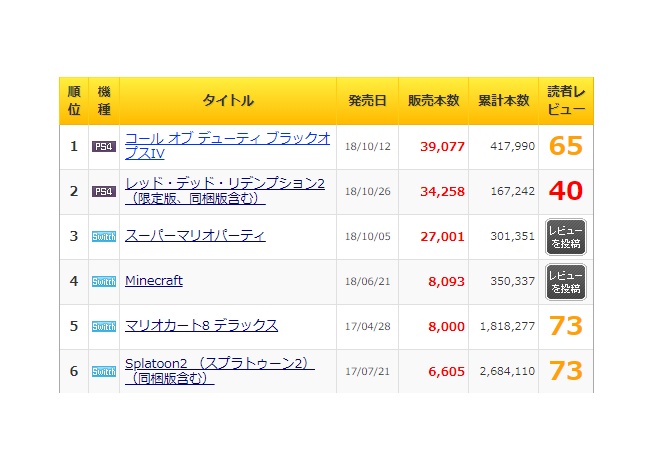Viewport: 650px width, 450px height.
Task: Click the 順位 column header
Action: click(74, 101)
